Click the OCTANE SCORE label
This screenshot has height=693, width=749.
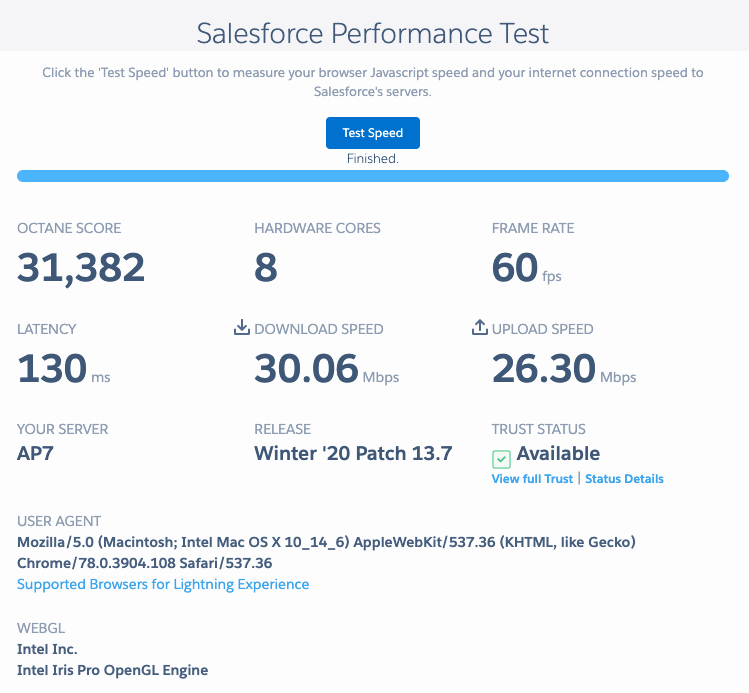[x=69, y=228]
